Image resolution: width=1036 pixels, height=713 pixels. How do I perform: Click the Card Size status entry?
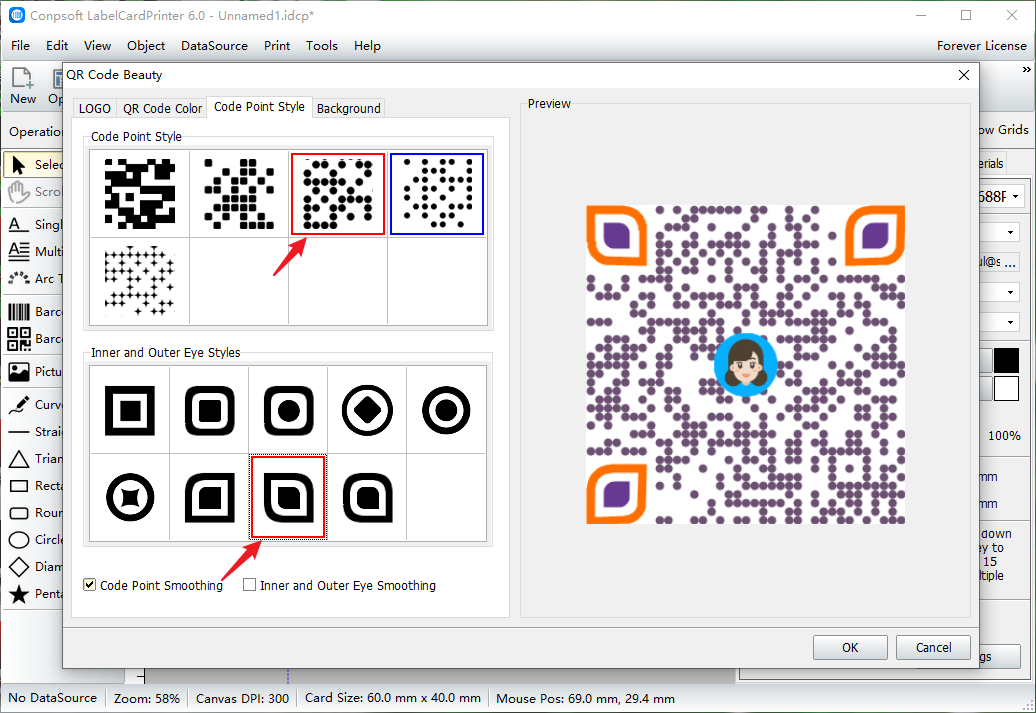pos(392,698)
